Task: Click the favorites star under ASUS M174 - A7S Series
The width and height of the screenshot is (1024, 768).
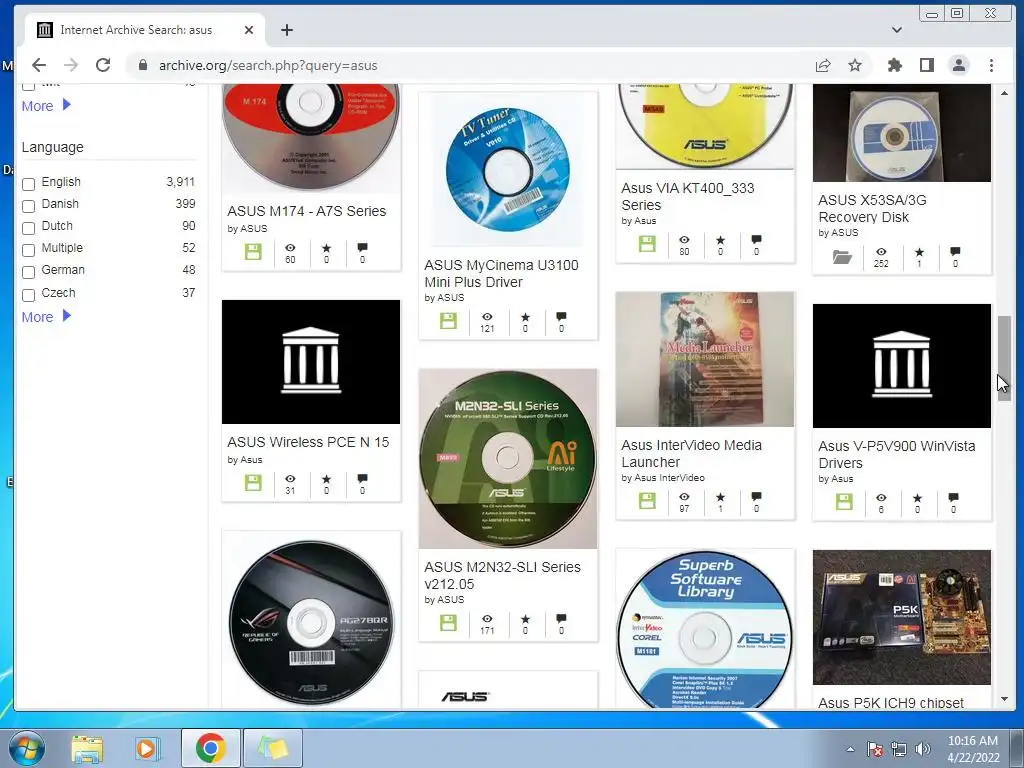Action: coord(327,248)
